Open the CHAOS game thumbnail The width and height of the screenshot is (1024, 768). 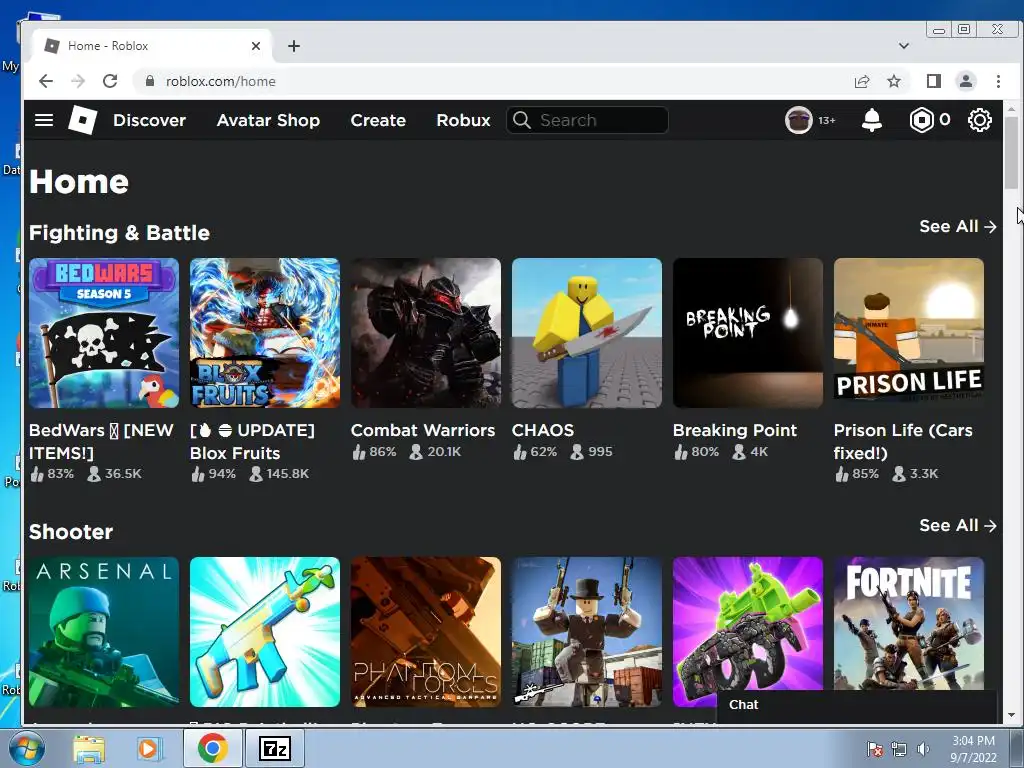[x=586, y=333]
